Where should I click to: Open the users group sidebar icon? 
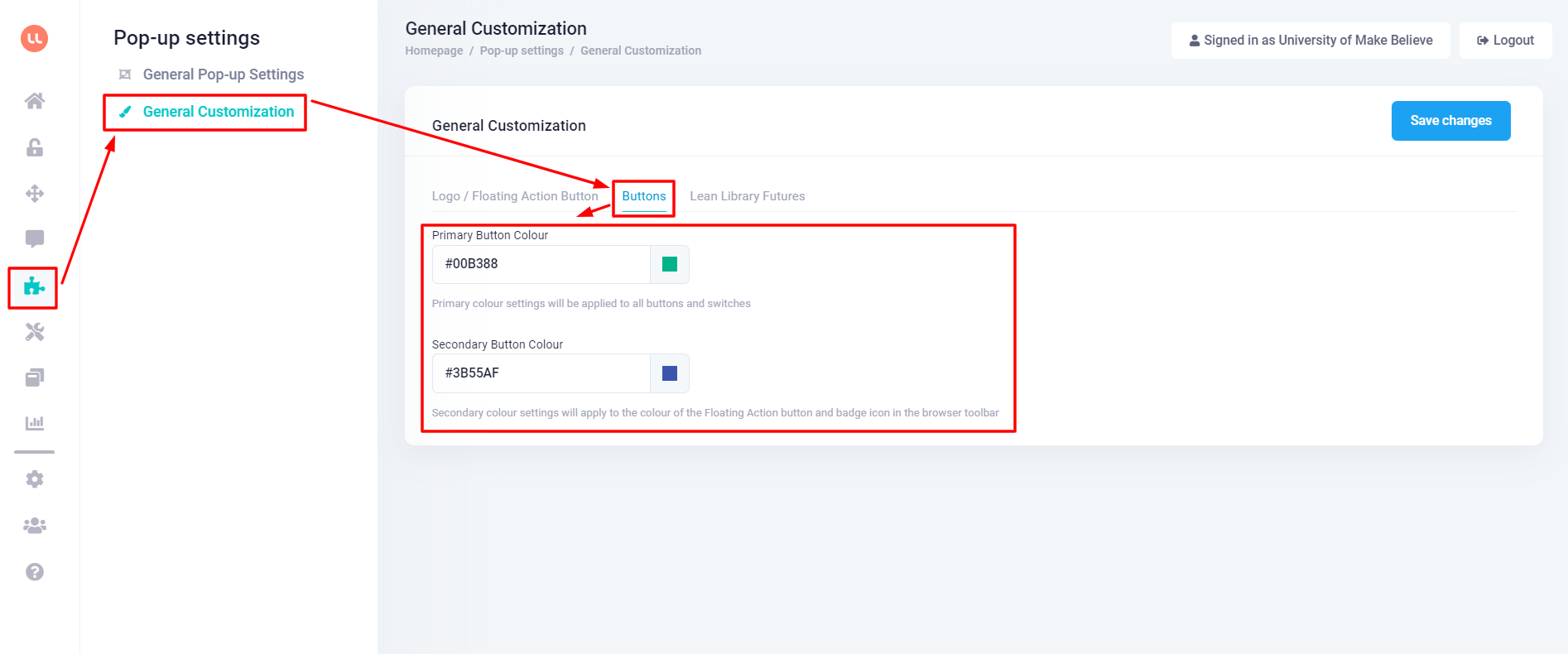click(x=34, y=526)
